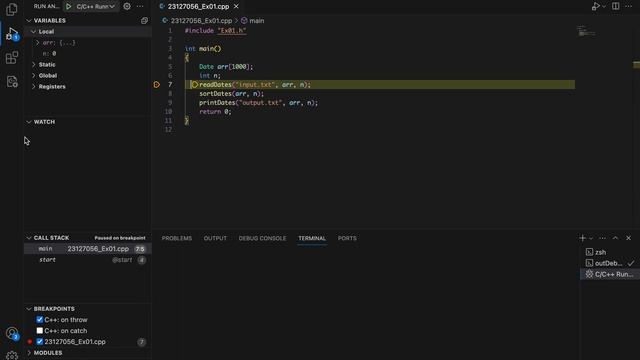Maximize the panel with the chevron up icon

click(x=616, y=238)
